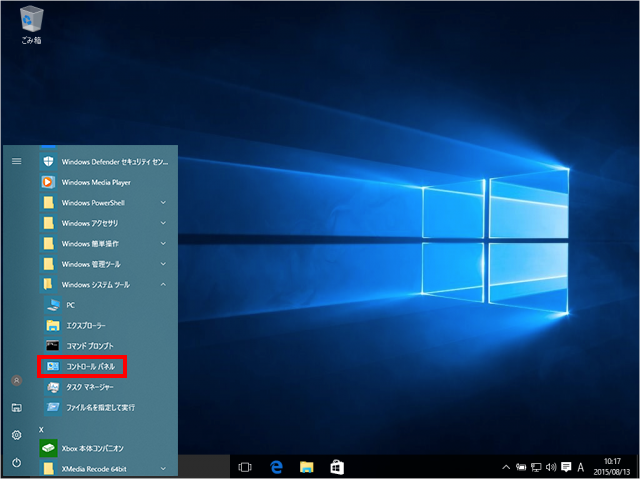Expand the Windows 簡単操作 chevron
This screenshot has height=479, width=640.
pyautogui.click(x=163, y=244)
